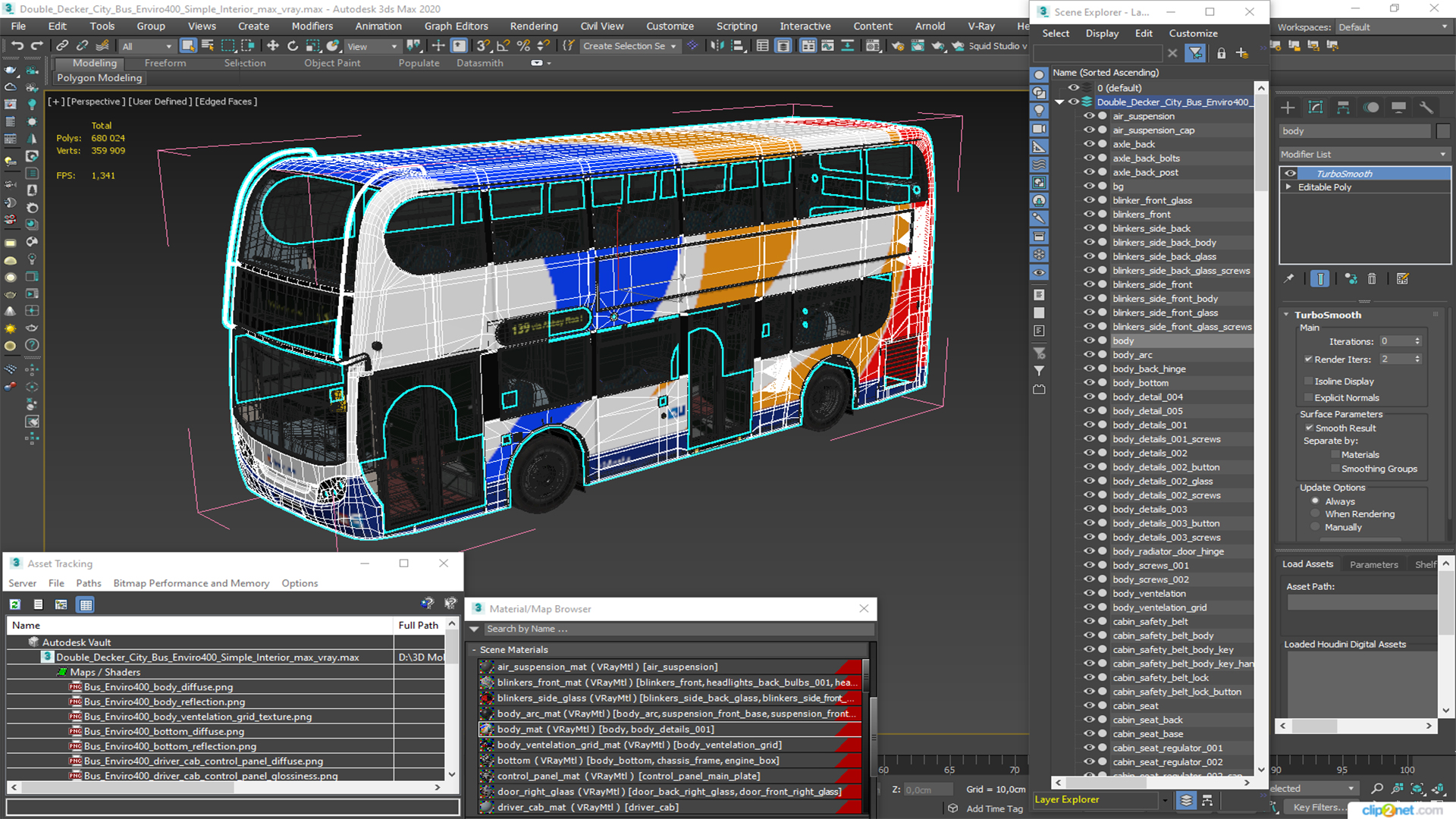Expand the Editable Poly stack entry
The height and width of the screenshot is (819, 1456).
[1288, 187]
